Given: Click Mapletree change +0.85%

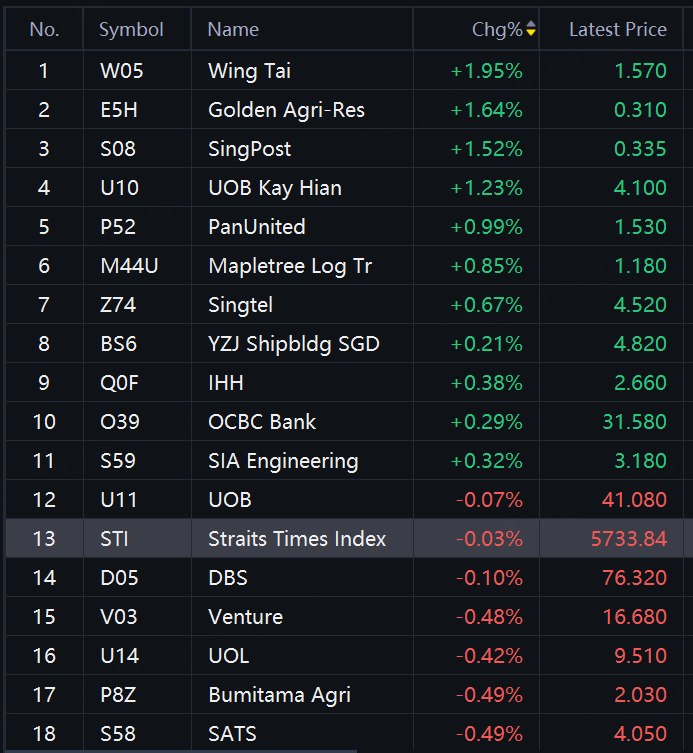Looking at the screenshot, I should tap(486, 267).
